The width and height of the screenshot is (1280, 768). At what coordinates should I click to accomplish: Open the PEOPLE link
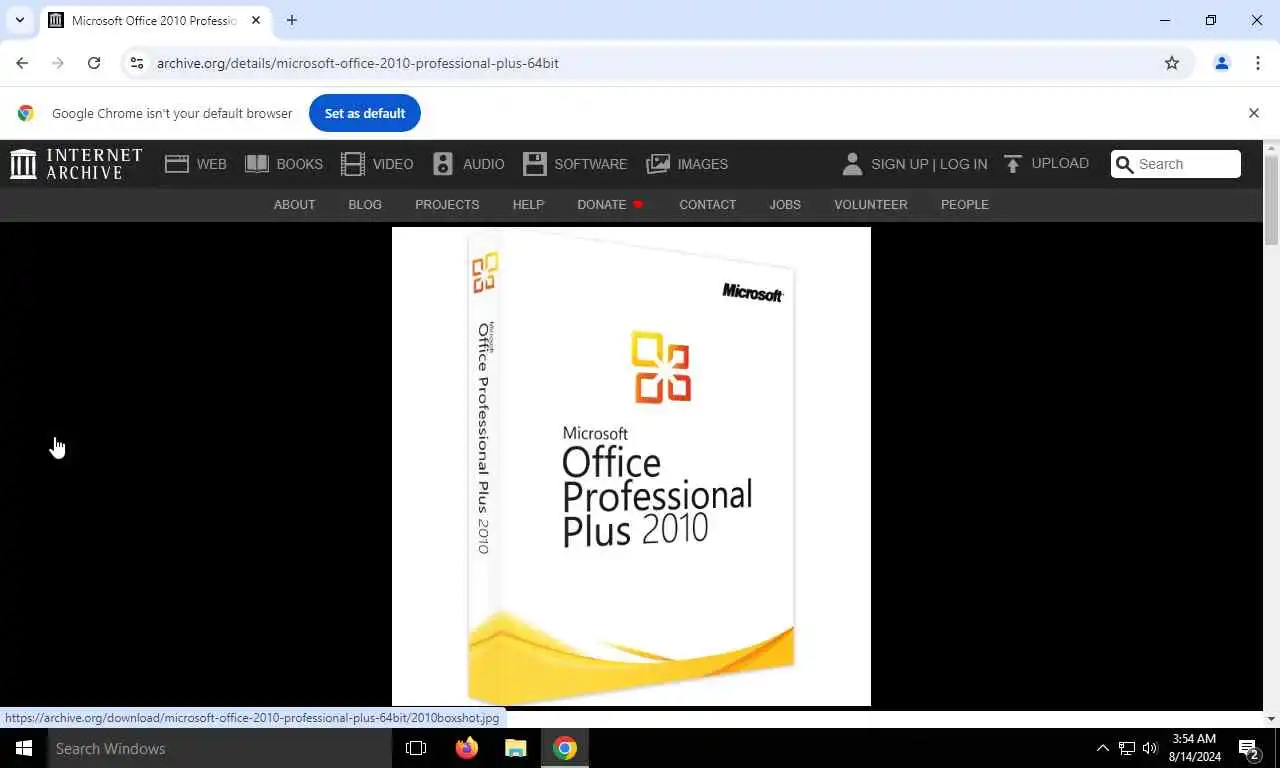(964, 204)
